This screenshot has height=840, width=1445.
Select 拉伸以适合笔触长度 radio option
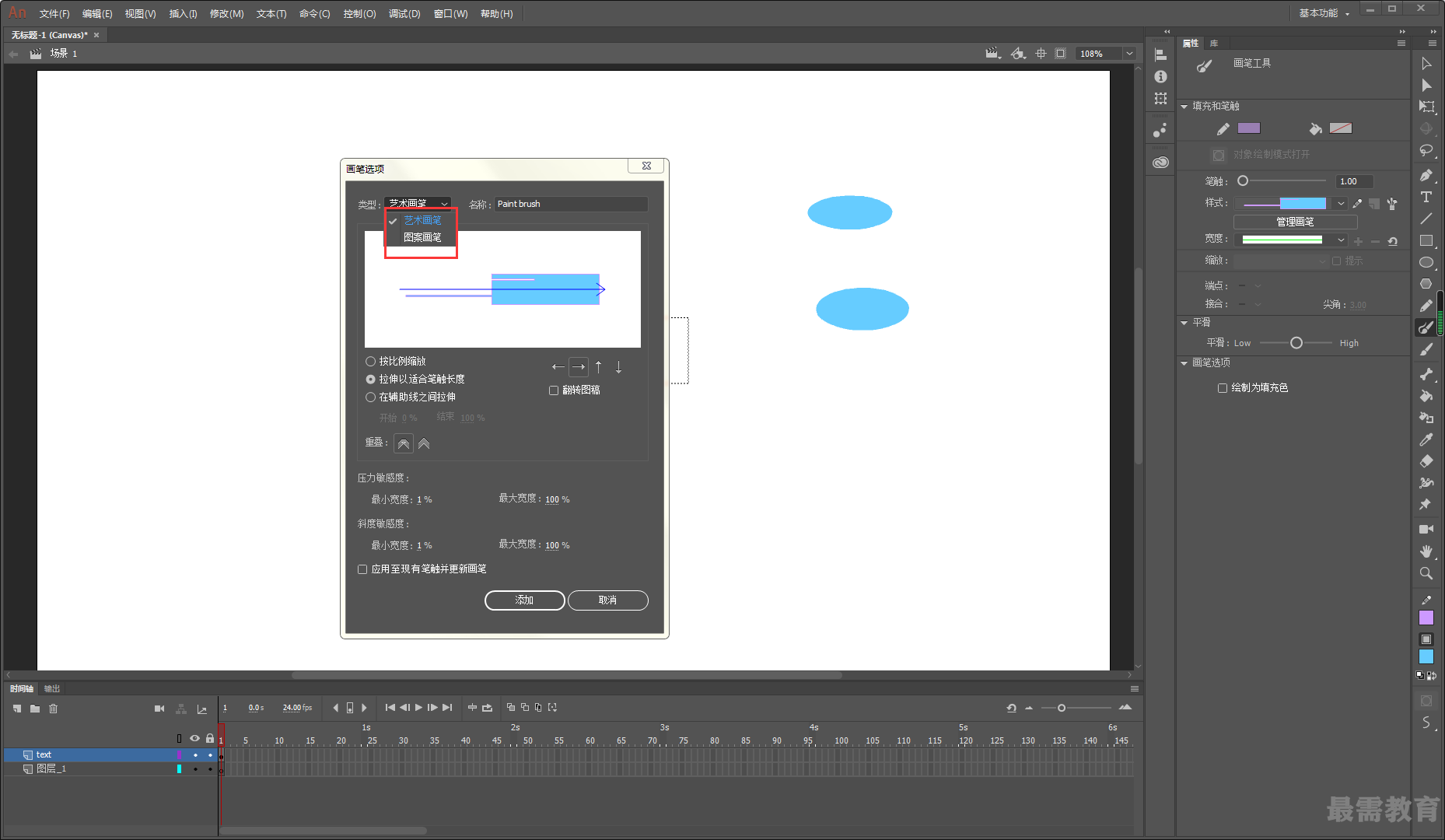tap(415, 380)
